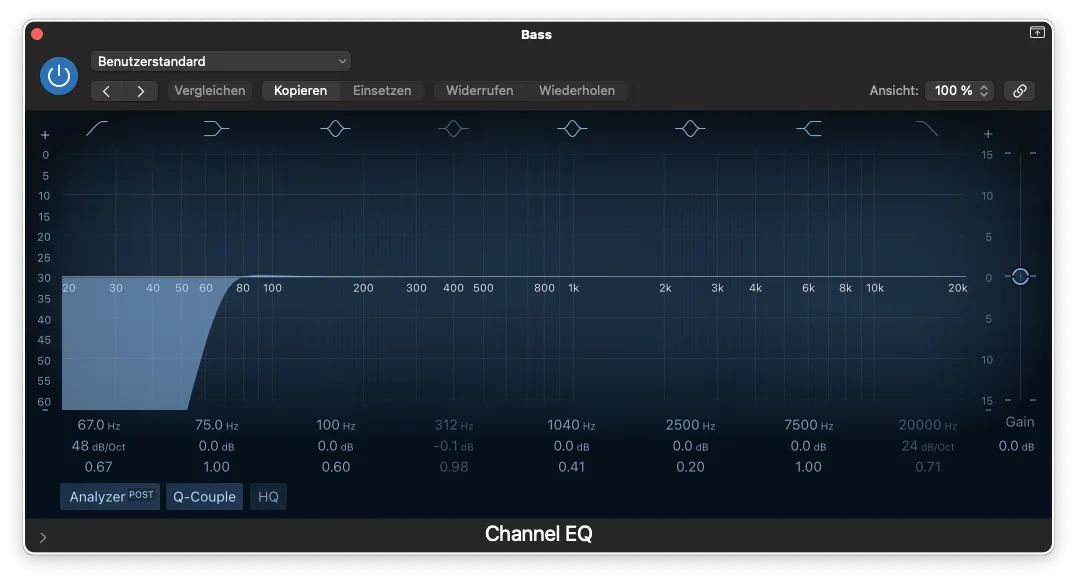Toggle the 1040 Hz bell band icon
Viewport: 1077px width, 582px height.
click(571, 128)
